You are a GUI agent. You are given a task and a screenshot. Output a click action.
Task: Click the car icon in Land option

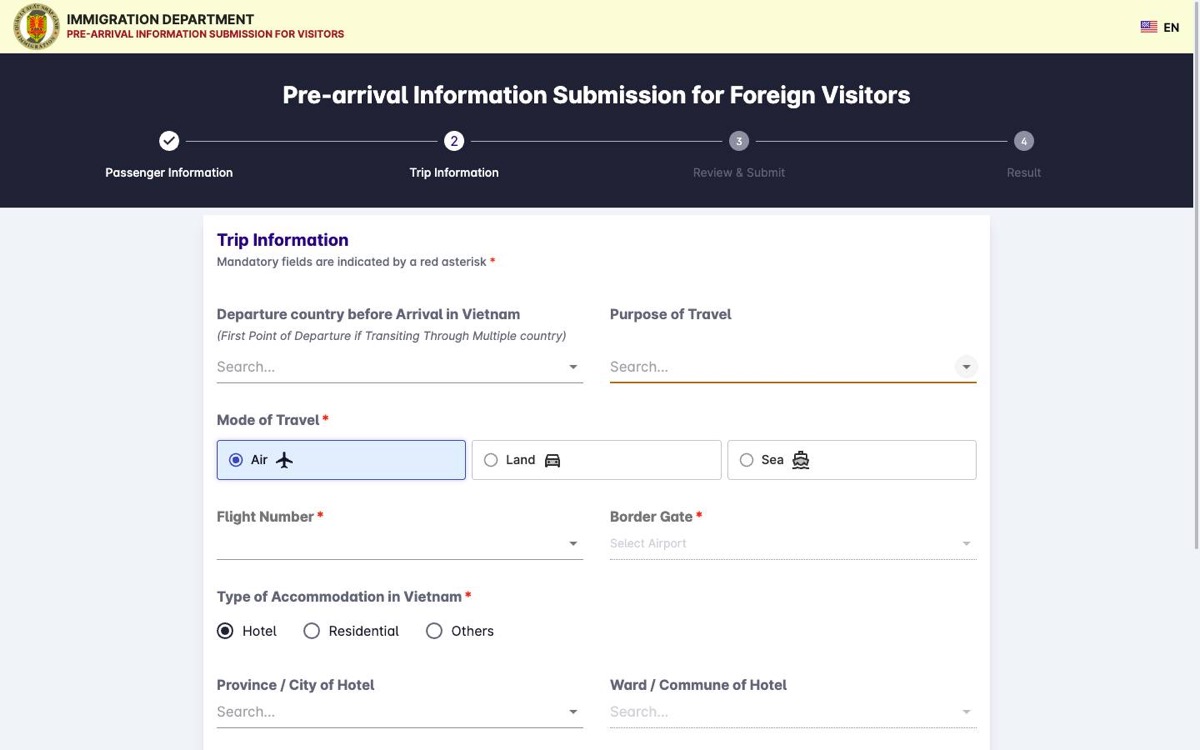click(552, 460)
